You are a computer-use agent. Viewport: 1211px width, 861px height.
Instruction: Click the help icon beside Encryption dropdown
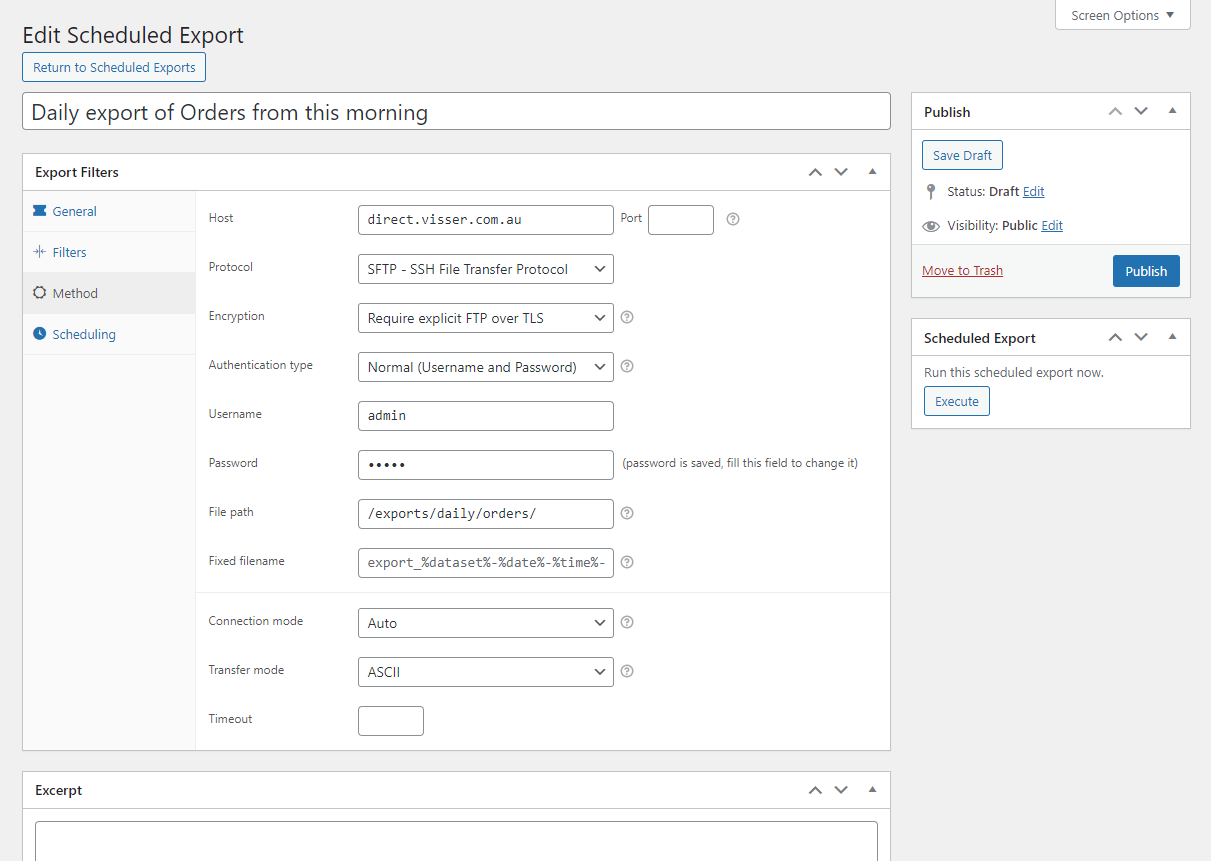(628, 317)
